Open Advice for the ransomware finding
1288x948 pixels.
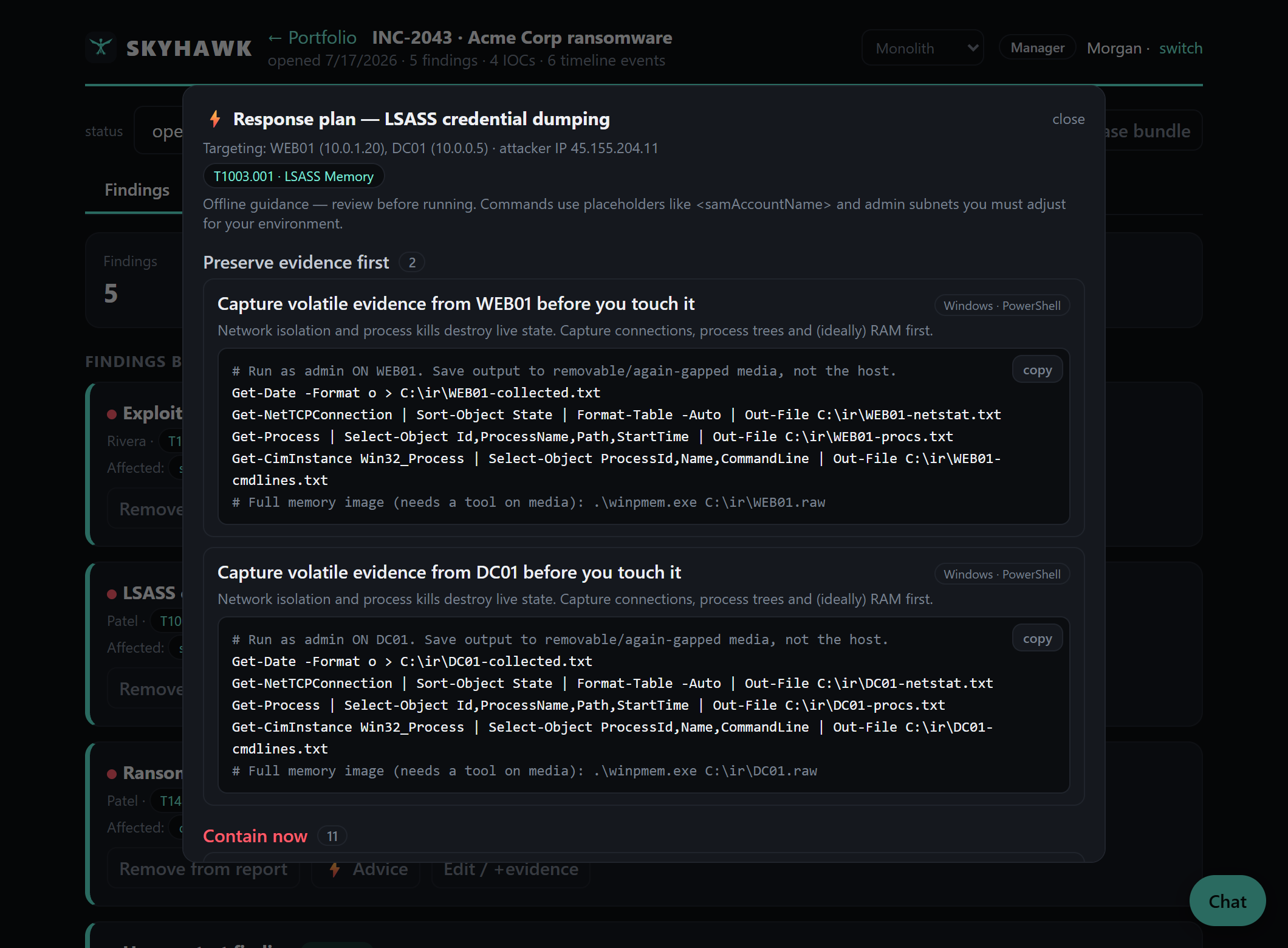(366, 869)
